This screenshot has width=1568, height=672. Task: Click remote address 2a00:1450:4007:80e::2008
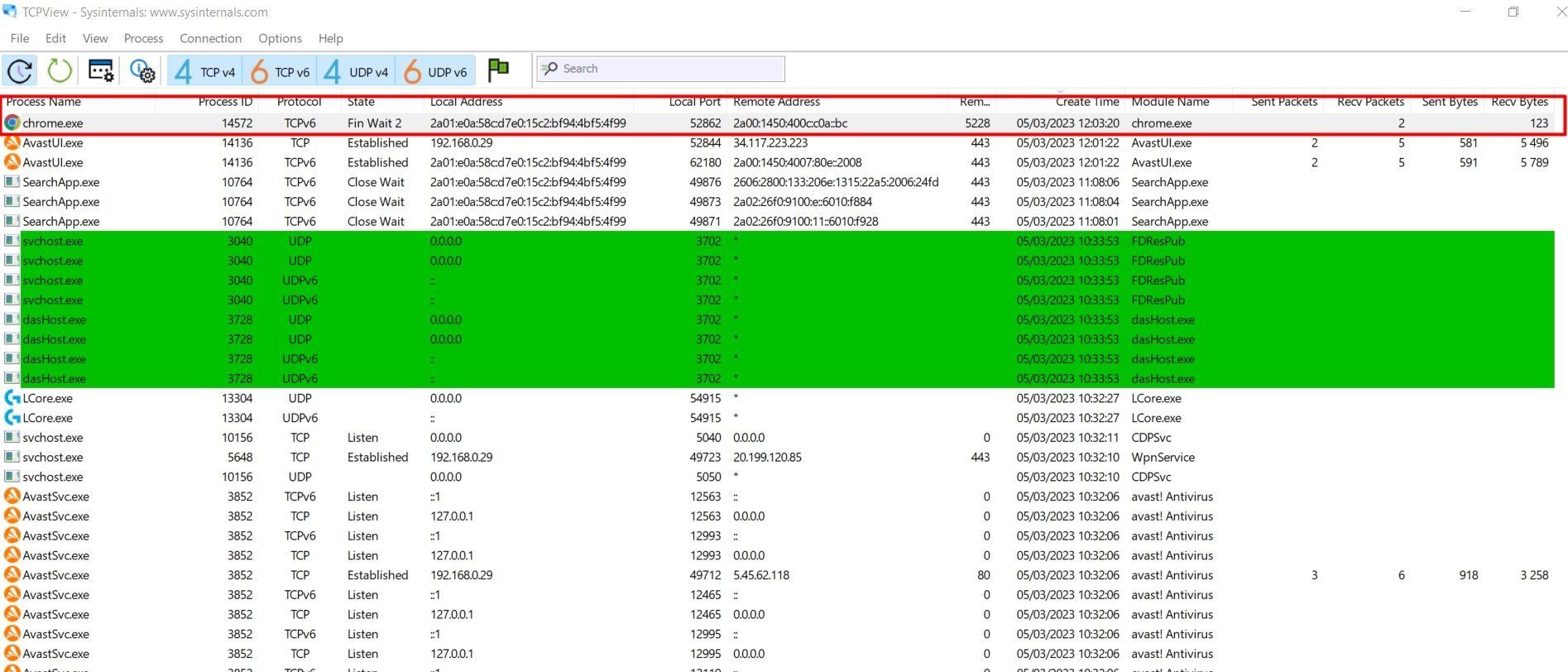[x=797, y=163]
